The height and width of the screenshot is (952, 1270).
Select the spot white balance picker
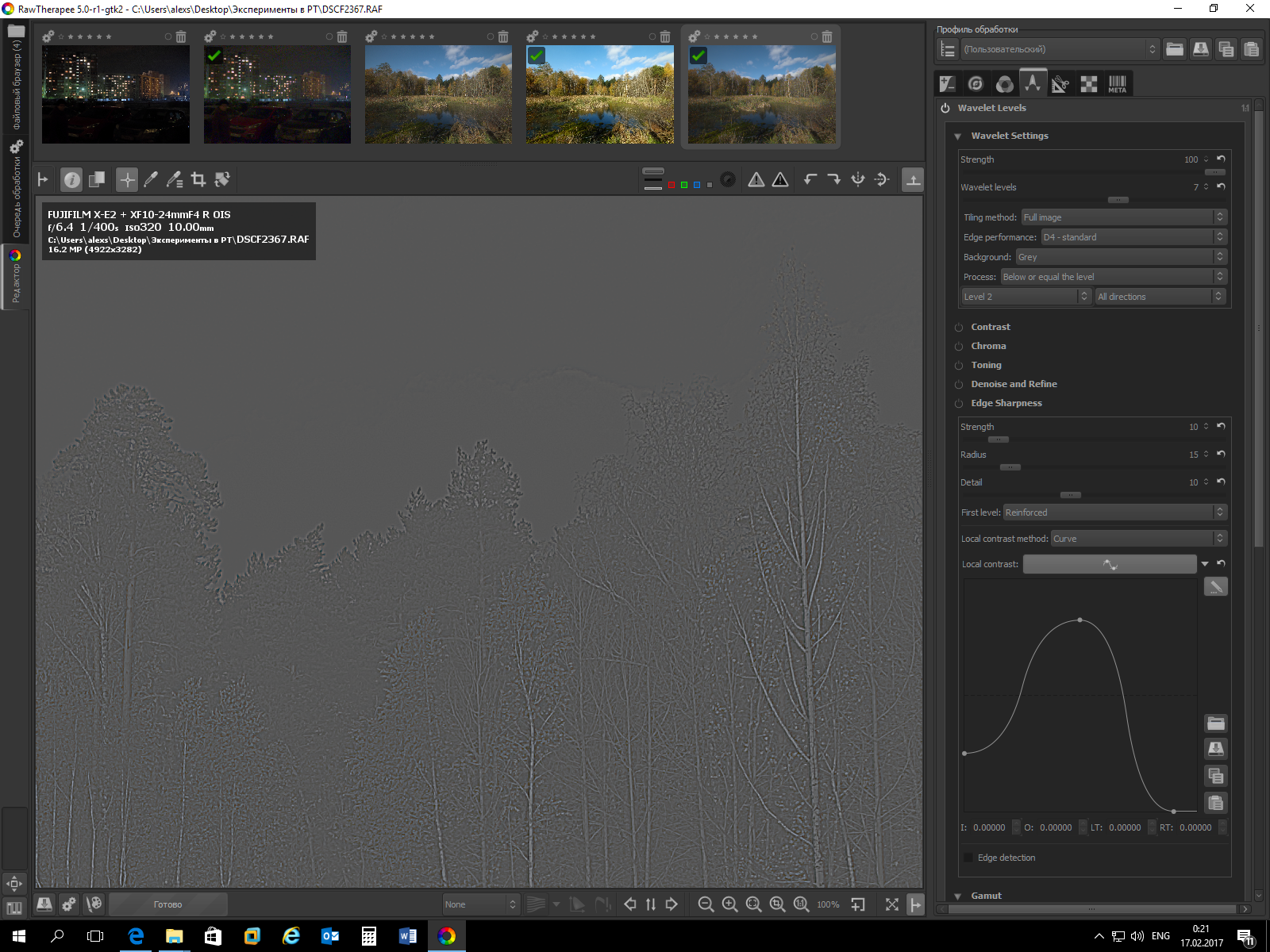[151, 180]
